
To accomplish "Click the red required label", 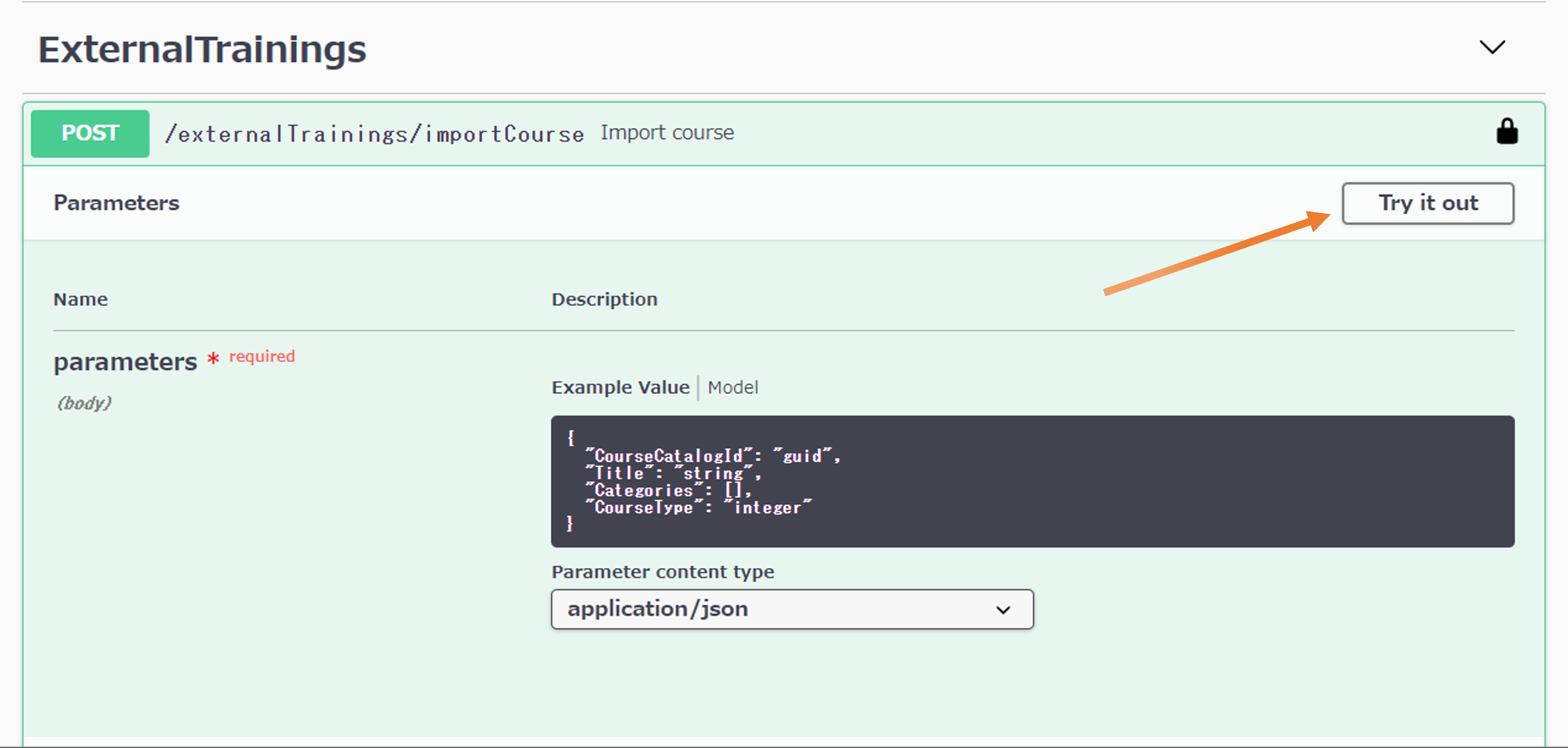I will [x=262, y=356].
